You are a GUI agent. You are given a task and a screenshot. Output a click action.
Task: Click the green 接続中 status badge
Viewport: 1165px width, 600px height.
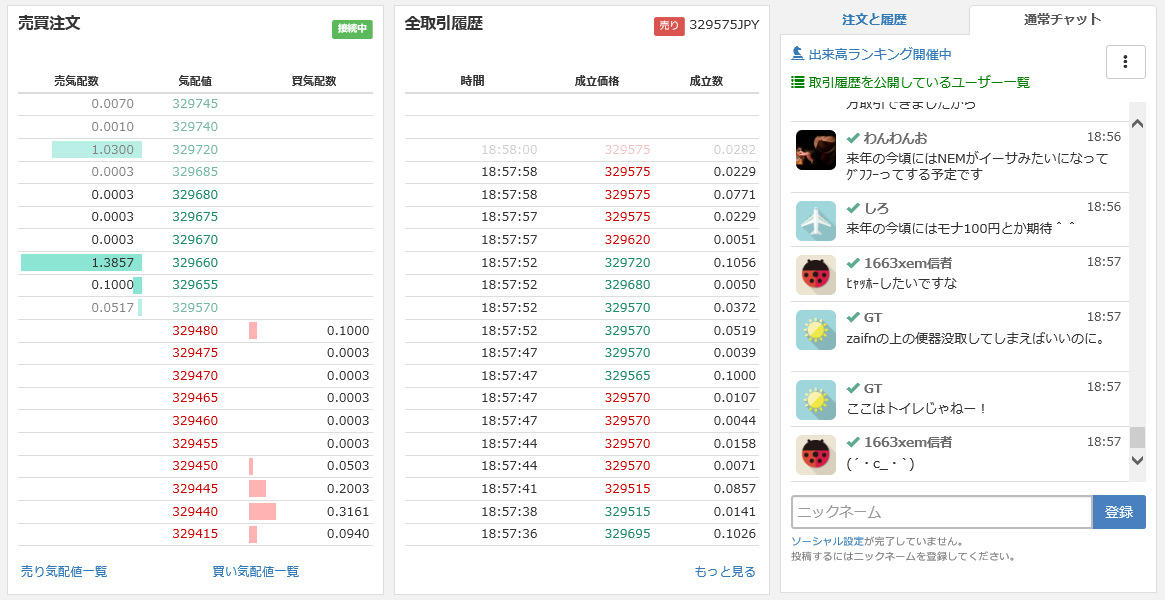tap(352, 29)
